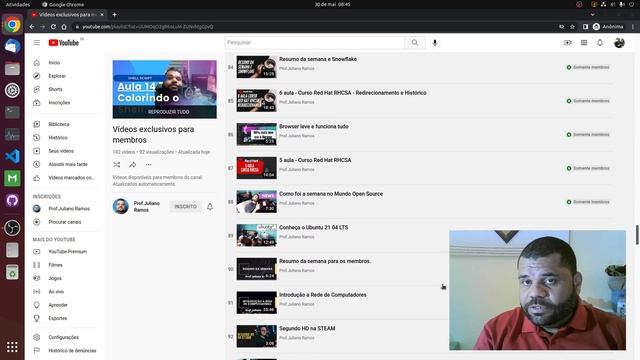Click the search magnifier button
Viewport: 640px width, 360px height.
click(x=415, y=42)
